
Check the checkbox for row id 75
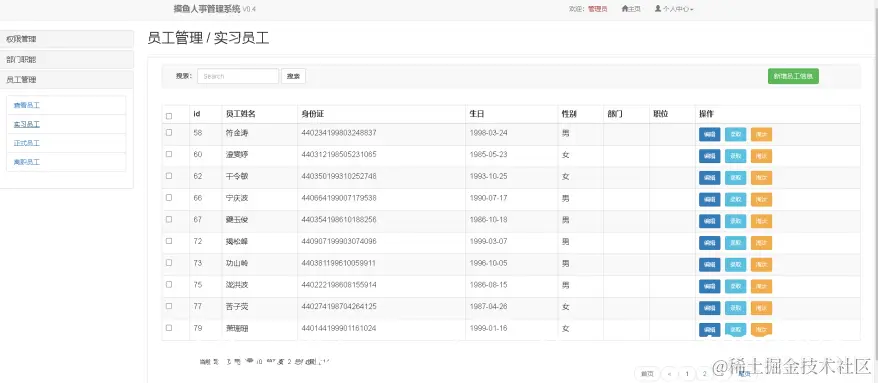(x=169, y=284)
